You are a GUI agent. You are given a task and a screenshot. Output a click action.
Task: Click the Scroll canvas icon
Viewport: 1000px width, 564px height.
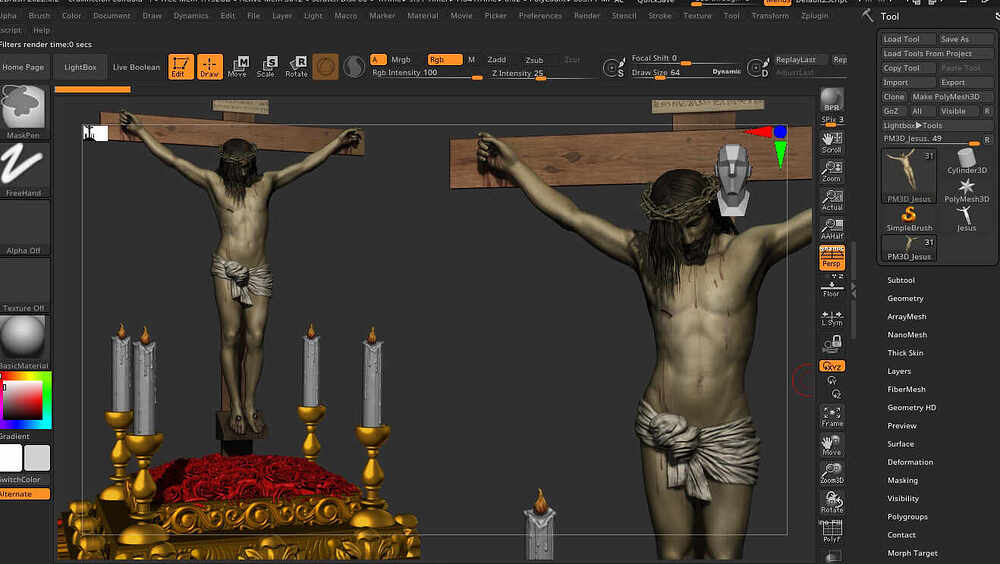coord(832,142)
